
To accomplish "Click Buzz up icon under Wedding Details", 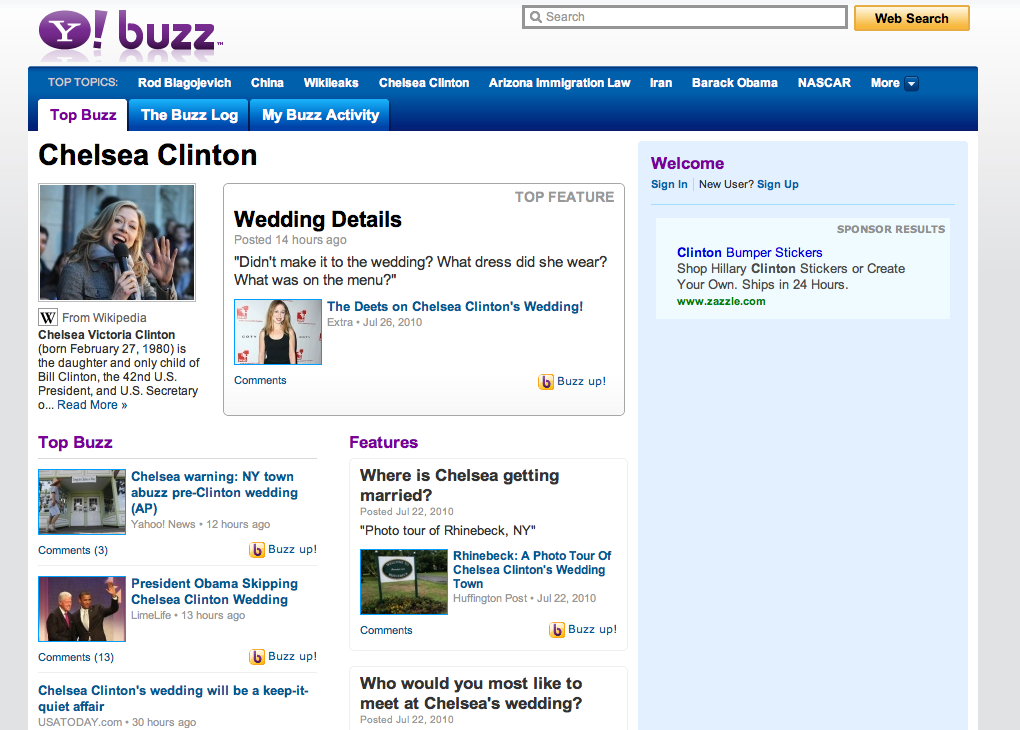I will [546, 382].
